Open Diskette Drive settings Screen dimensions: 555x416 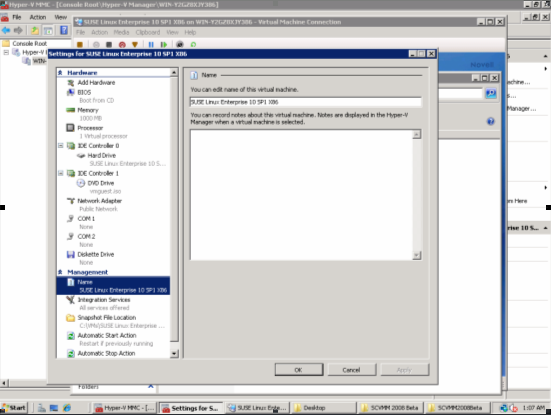pyautogui.click(x=96, y=254)
